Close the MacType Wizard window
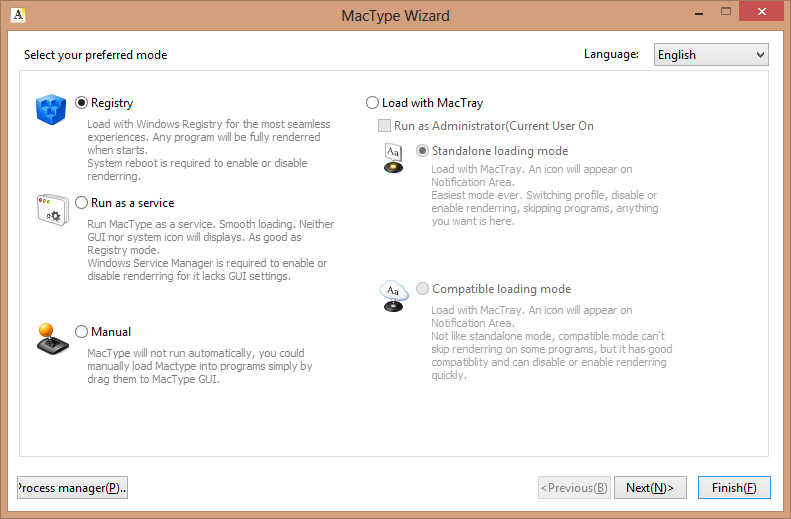 click(762, 12)
